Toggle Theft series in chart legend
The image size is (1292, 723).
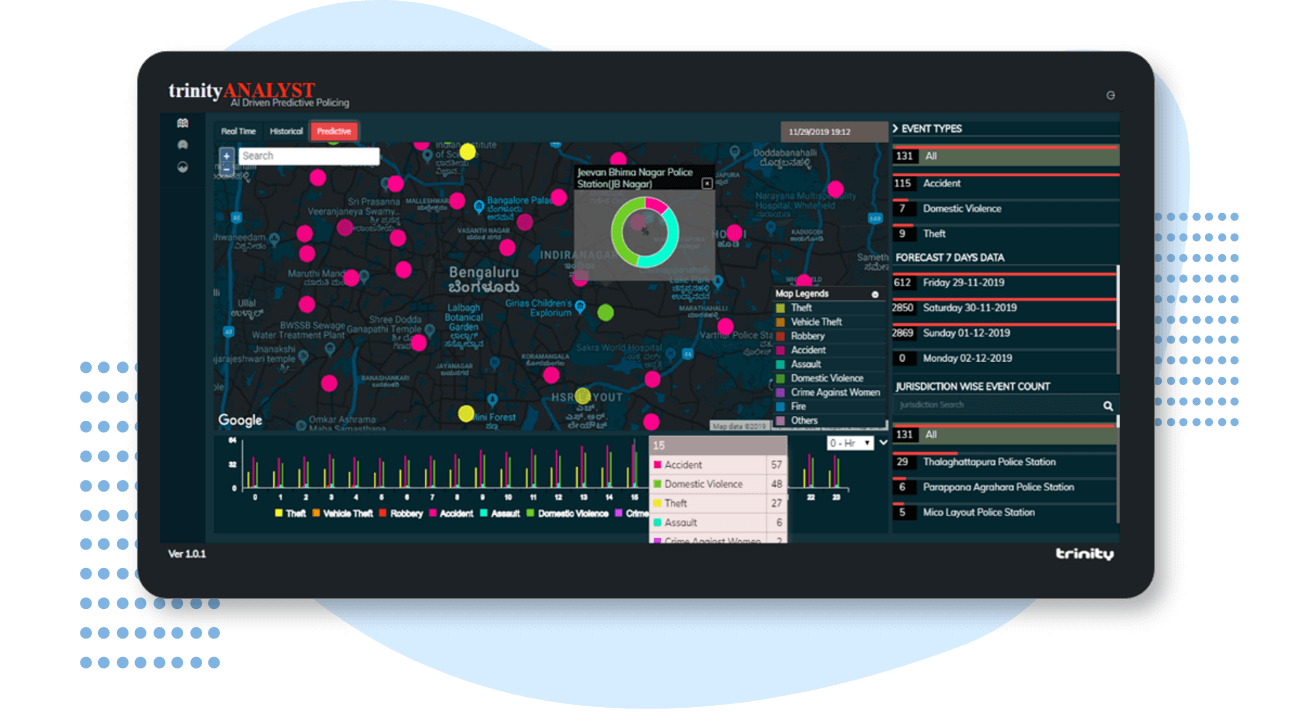pyautogui.click(x=291, y=513)
